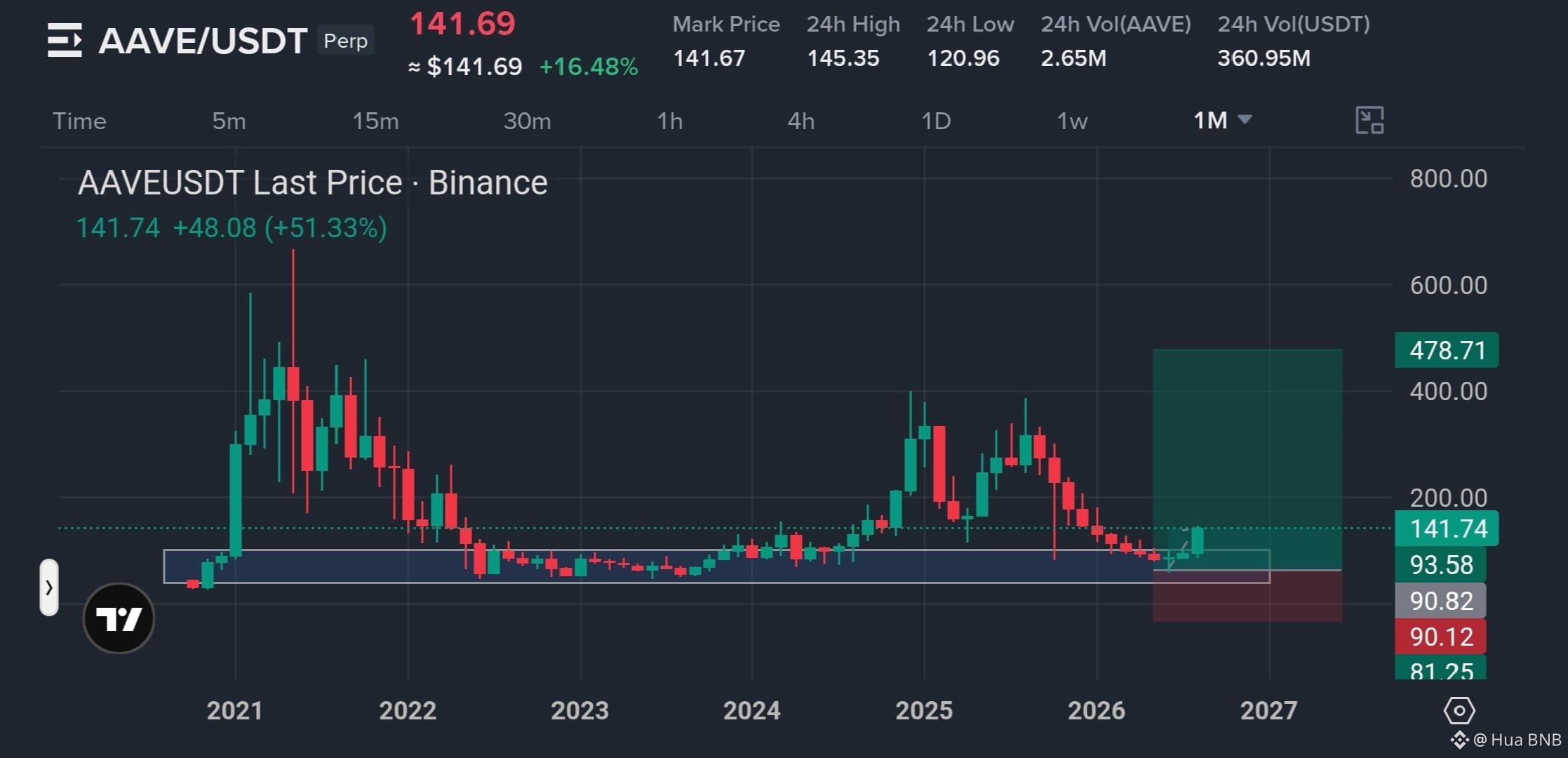The height and width of the screenshot is (758, 1568).
Task: Switch to the 1w interval
Action: tap(1072, 121)
